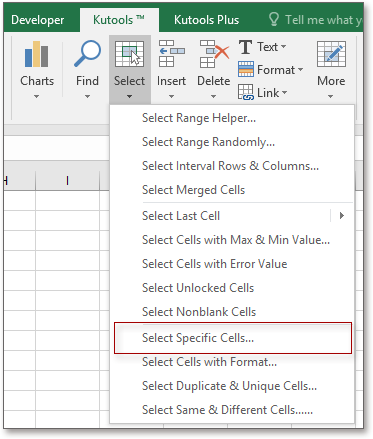This screenshot has height=439, width=373.
Task: Open the Charts icon in Kutools ribbon
Action: pyautogui.click(x=37, y=54)
